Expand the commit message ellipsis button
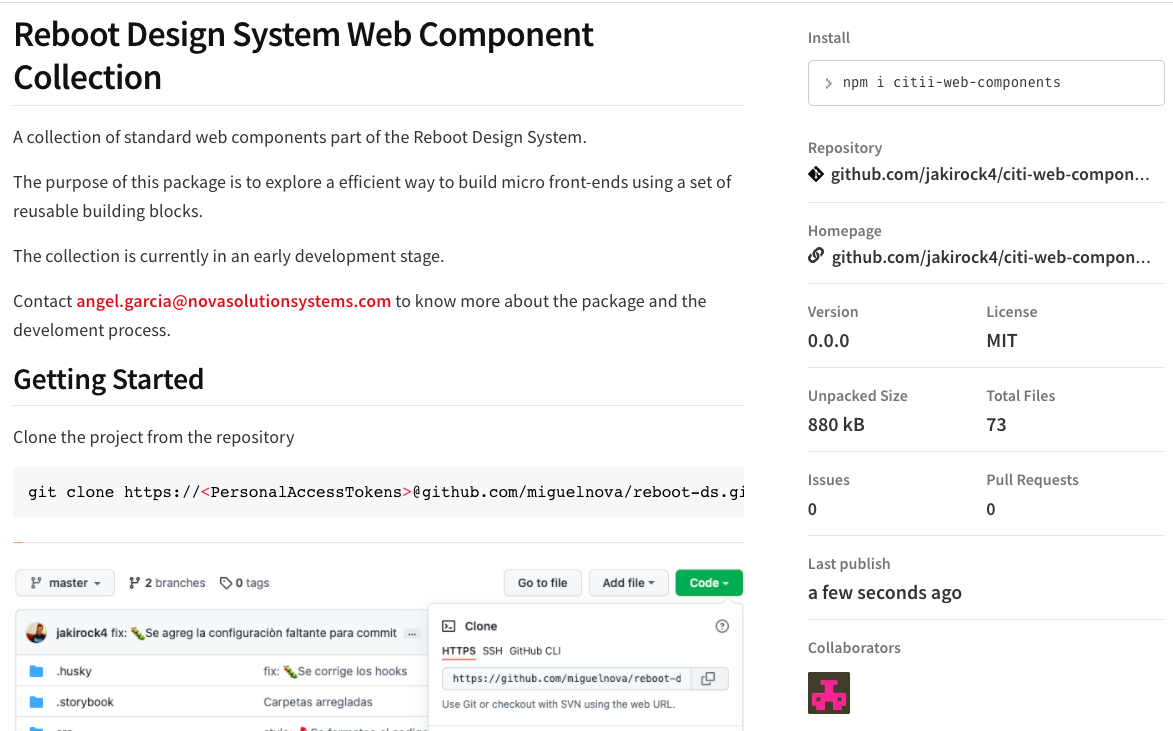Screen dimensions: 1173x731 click(411, 634)
